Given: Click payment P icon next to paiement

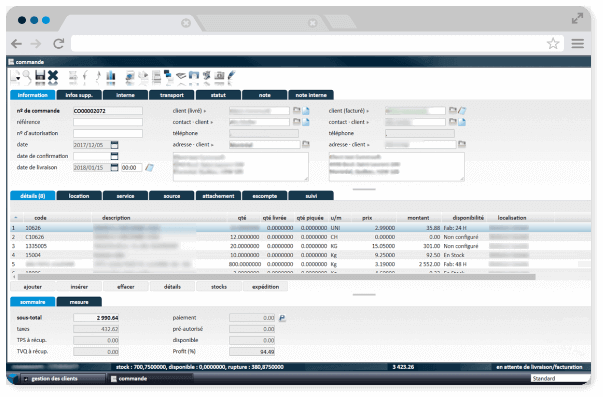Looking at the screenshot, I should pos(282,318).
